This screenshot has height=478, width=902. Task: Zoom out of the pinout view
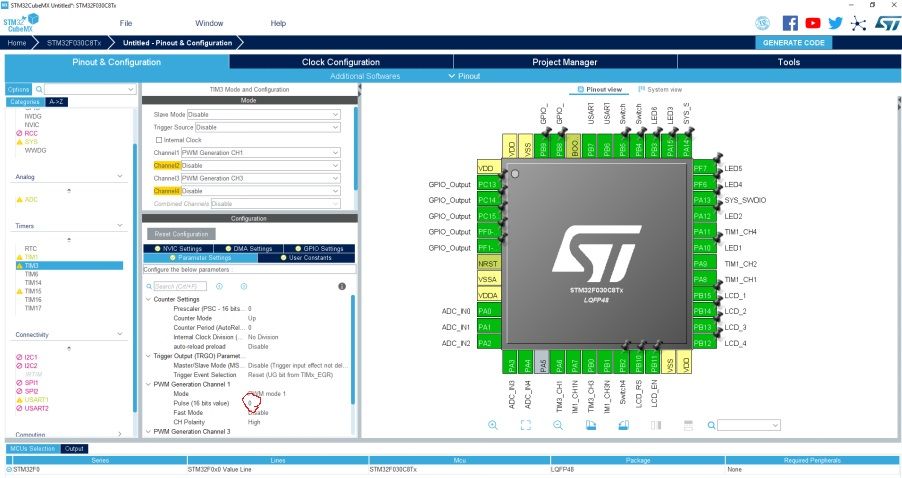click(x=558, y=425)
